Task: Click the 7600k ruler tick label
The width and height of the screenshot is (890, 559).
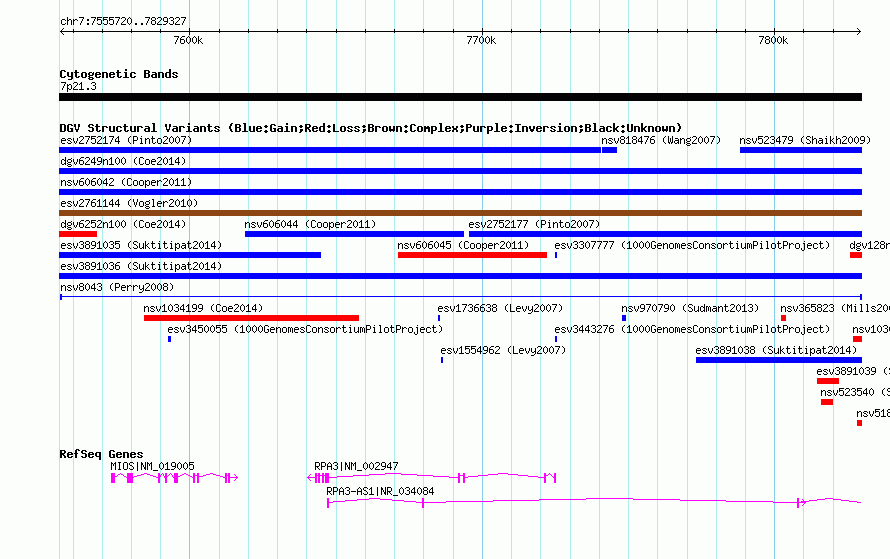Action: pyautogui.click(x=188, y=40)
